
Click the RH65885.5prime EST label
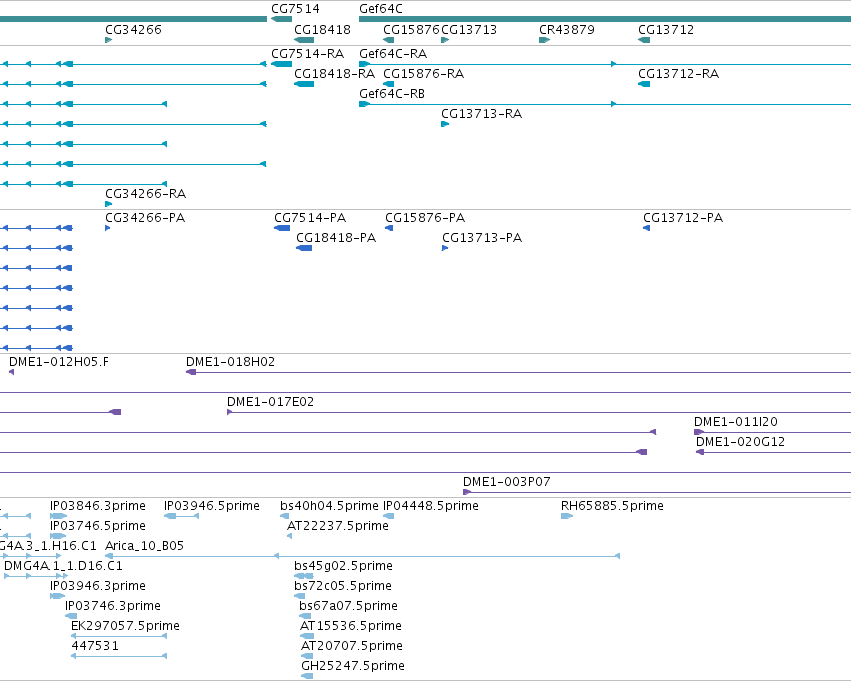(x=612, y=506)
